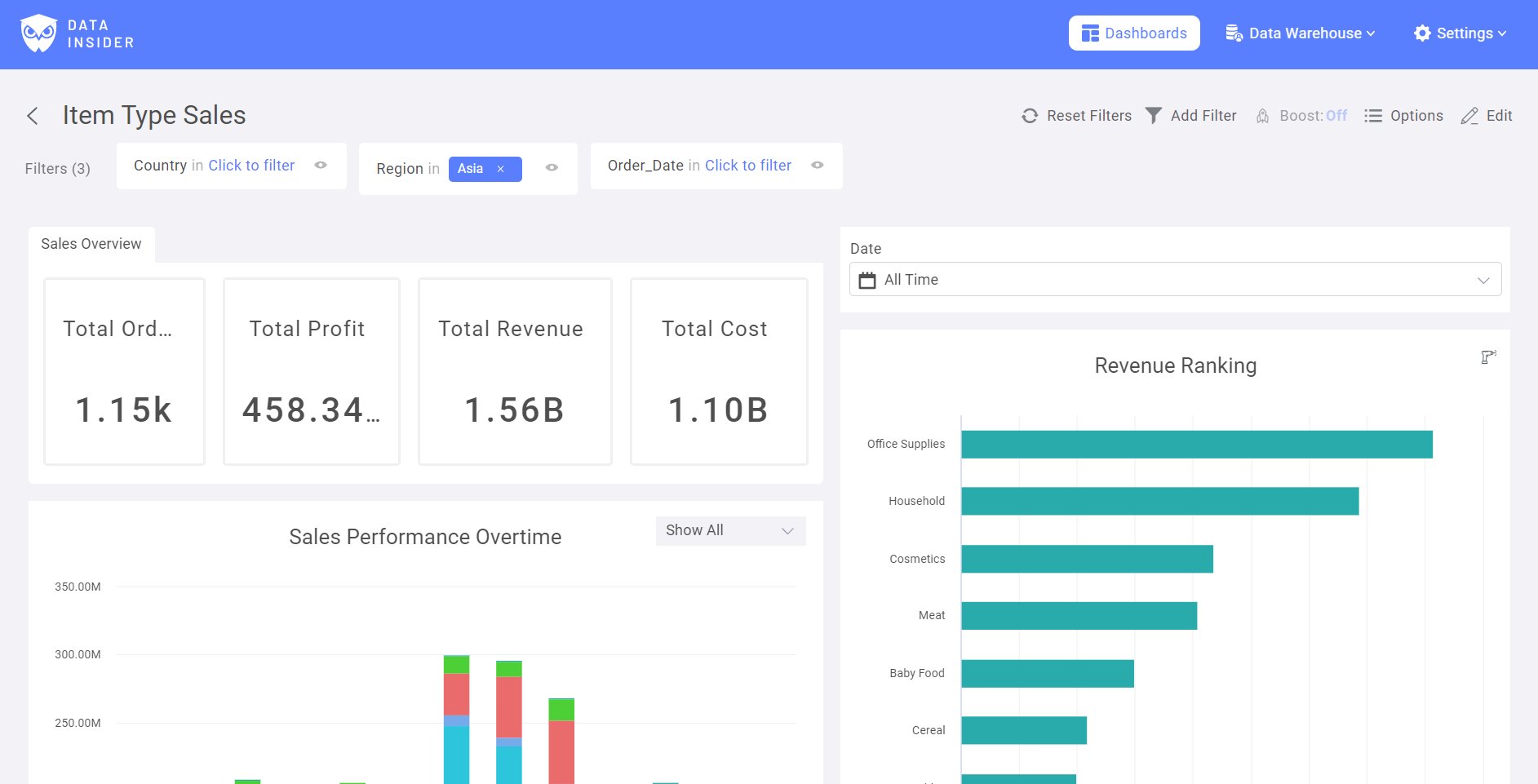Click the Boost rocket icon
Viewport: 1538px width, 784px height.
click(1262, 116)
